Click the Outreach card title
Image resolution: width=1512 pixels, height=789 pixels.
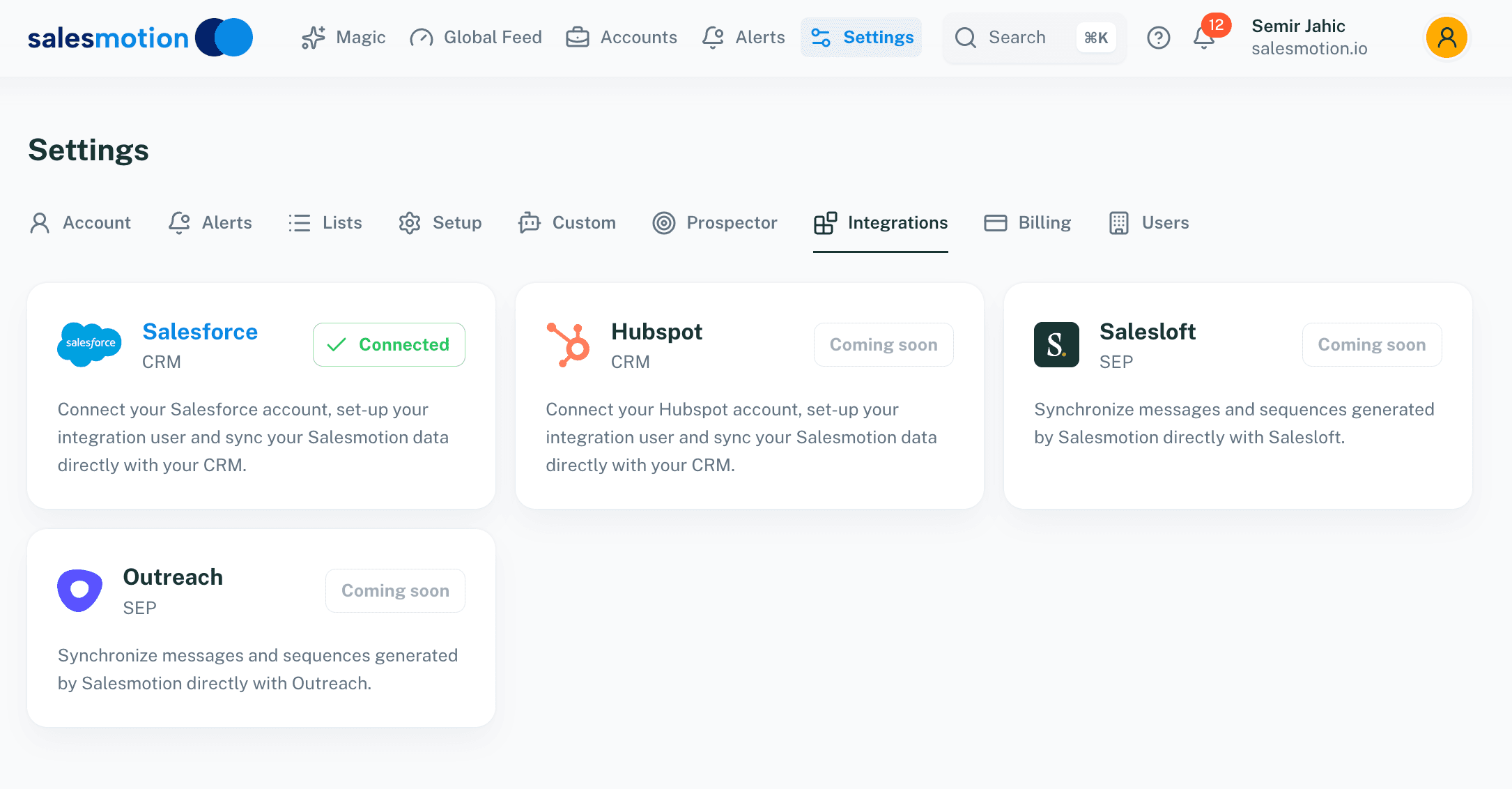click(173, 577)
